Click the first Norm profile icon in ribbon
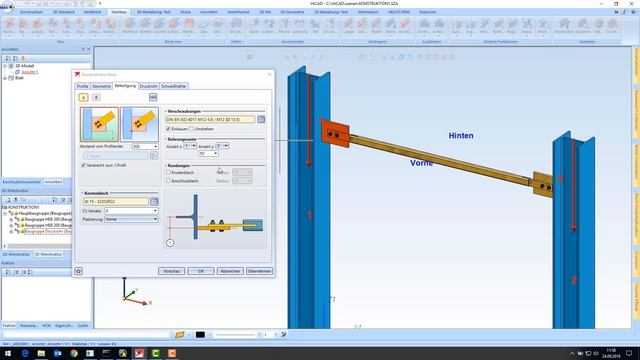Image resolution: width=640 pixels, height=360 pixels. pyautogui.click(x=10, y=26)
